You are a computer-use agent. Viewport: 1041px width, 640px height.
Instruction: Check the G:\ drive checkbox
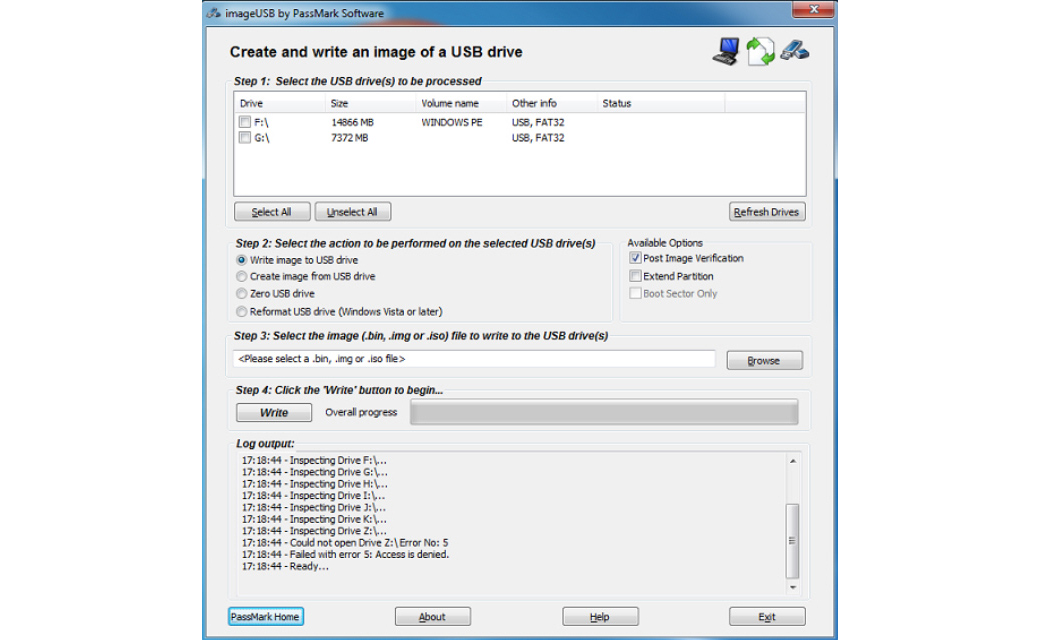pos(245,137)
